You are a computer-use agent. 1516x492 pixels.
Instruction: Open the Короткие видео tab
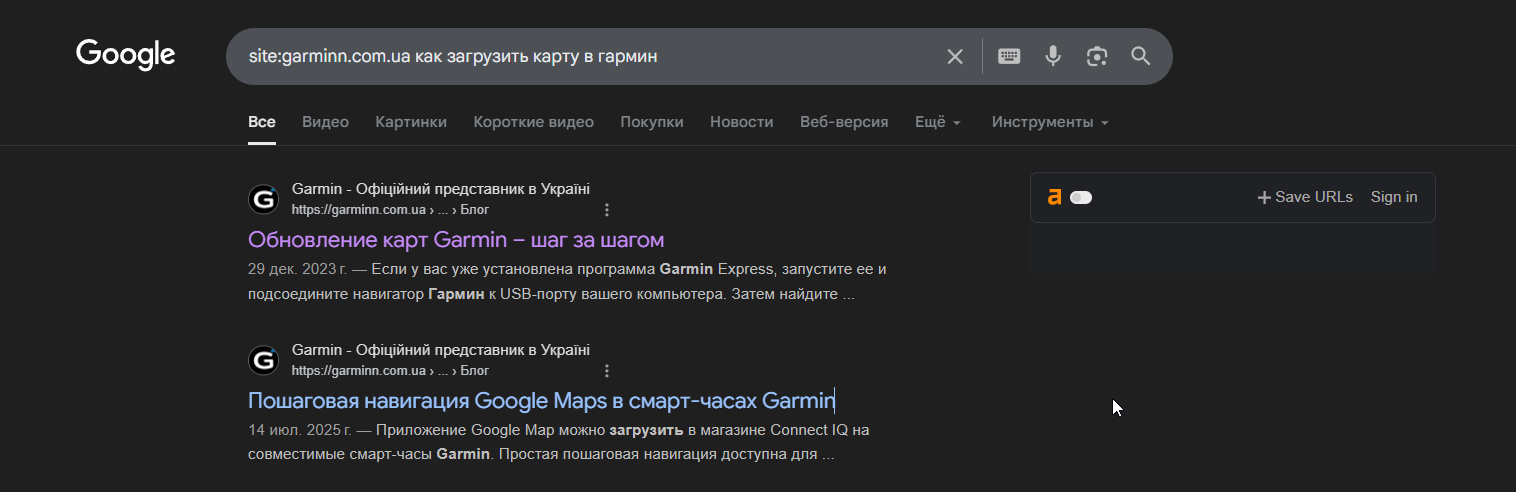click(x=534, y=122)
